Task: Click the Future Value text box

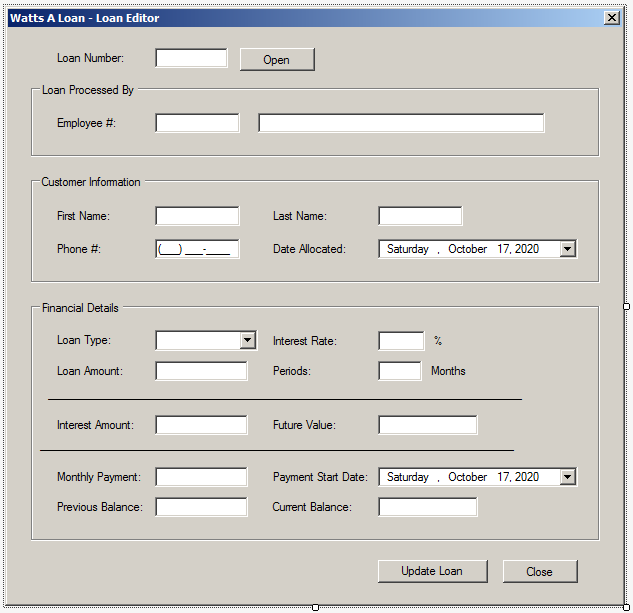Action: click(428, 425)
